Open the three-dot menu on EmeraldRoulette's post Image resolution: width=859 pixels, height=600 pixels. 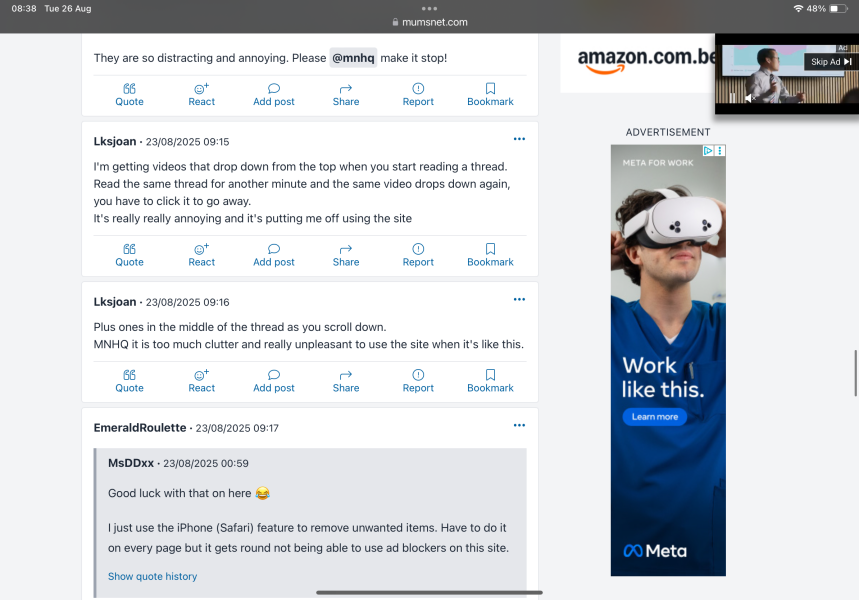point(519,426)
